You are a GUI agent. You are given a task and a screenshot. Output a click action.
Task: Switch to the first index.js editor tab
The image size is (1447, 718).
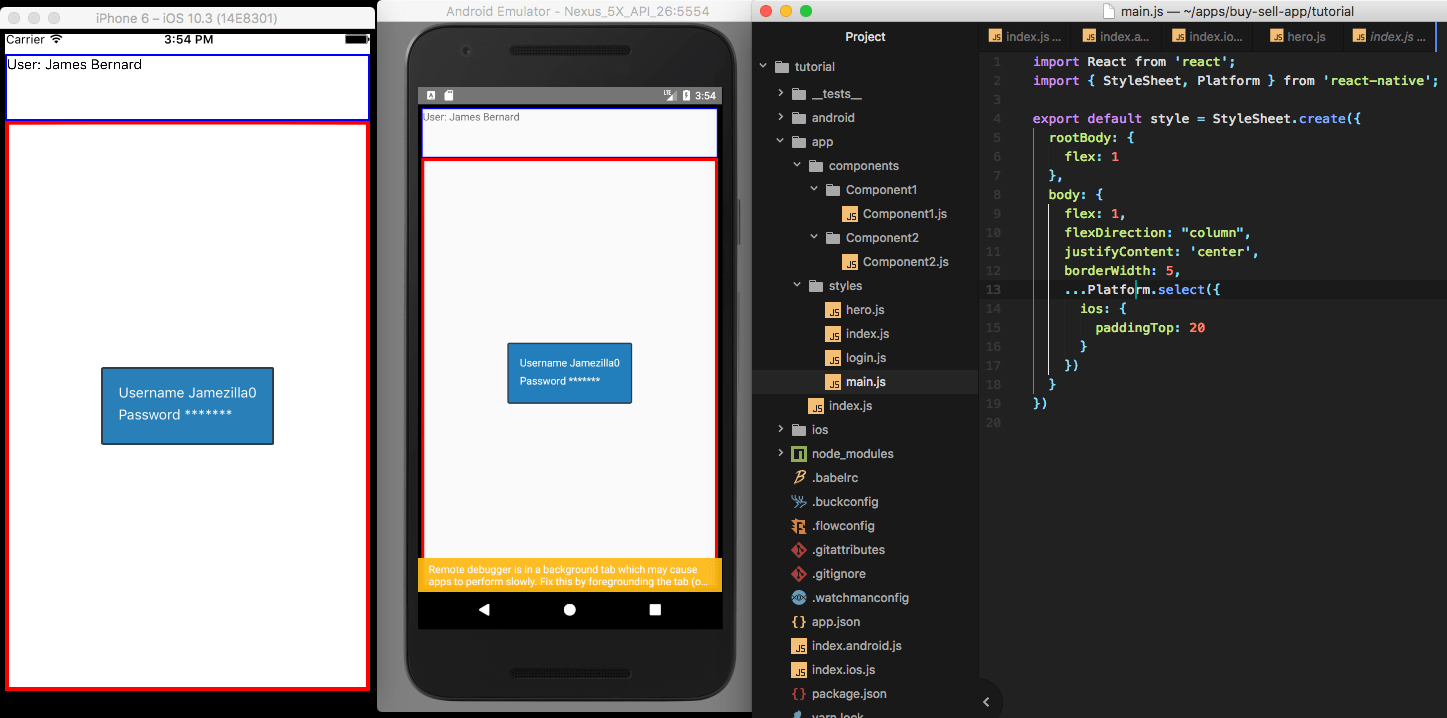1025,36
